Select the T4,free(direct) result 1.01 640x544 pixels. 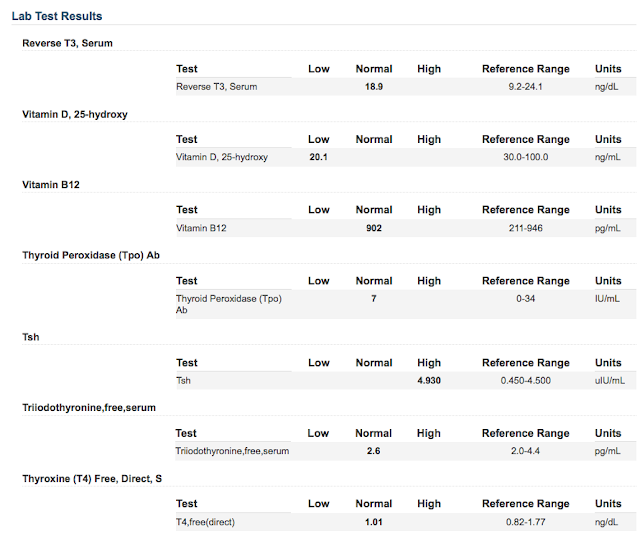(x=373, y=522)
